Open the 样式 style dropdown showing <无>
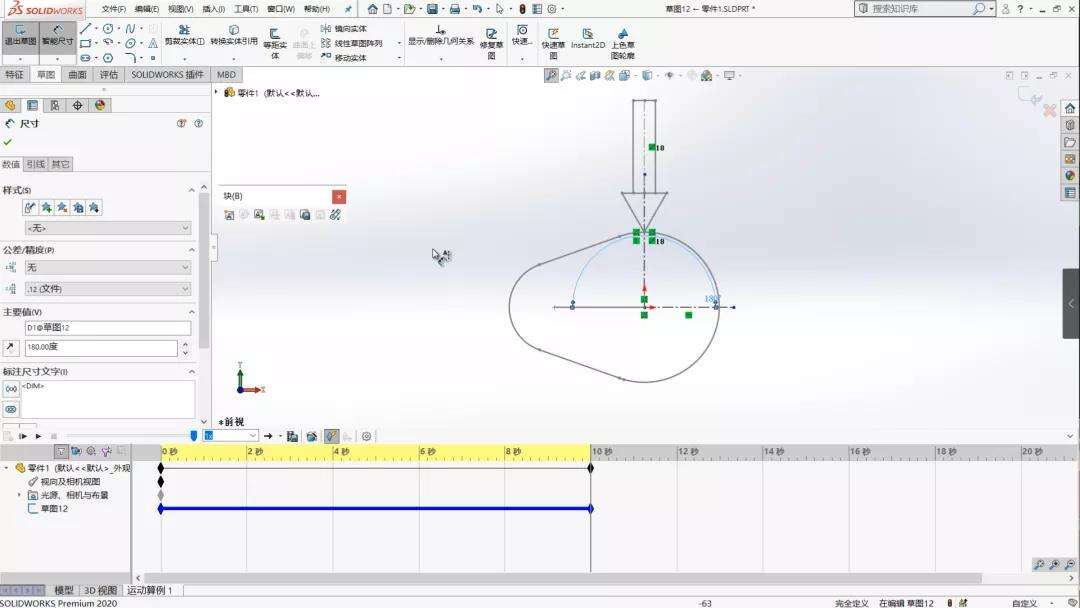Viewport: 1080px width, 608px height. 105,227
